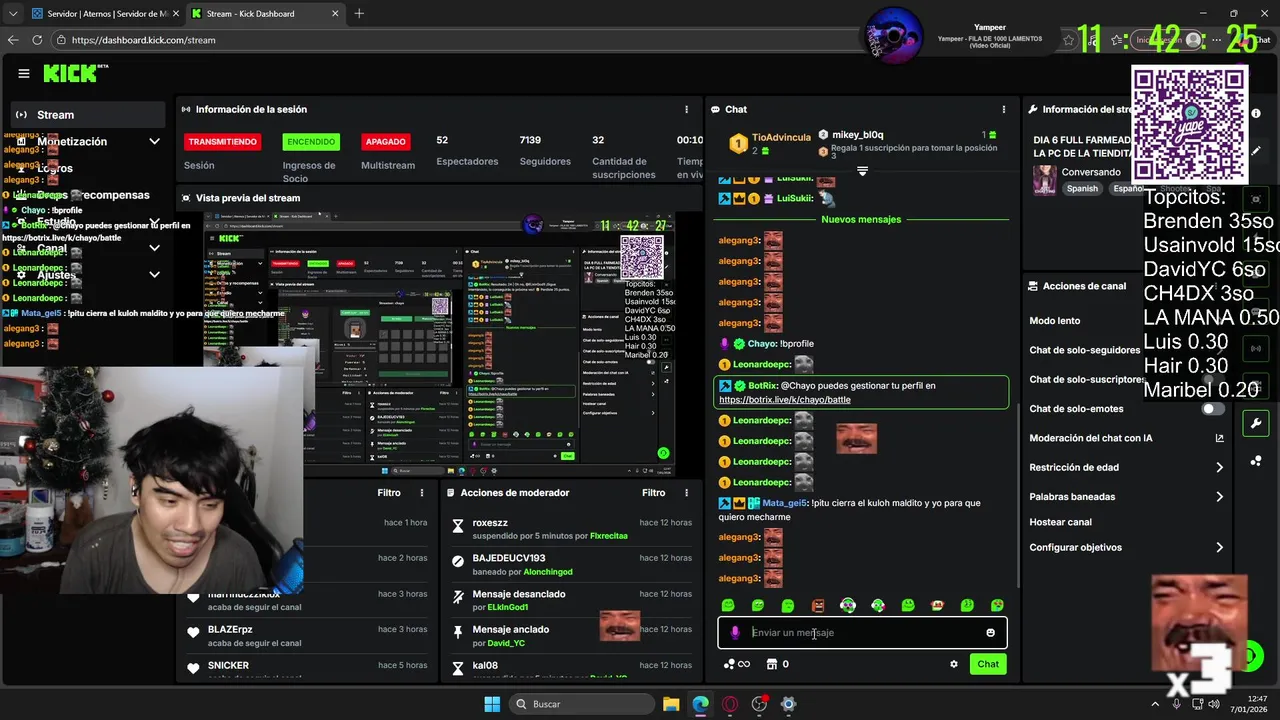
Task: Select roxeszz suspended entry in moderator actions
Action: 569,529
